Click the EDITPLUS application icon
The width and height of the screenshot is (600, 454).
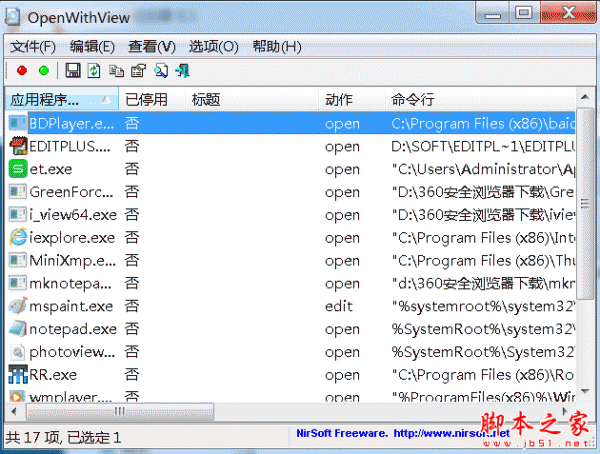18,146
